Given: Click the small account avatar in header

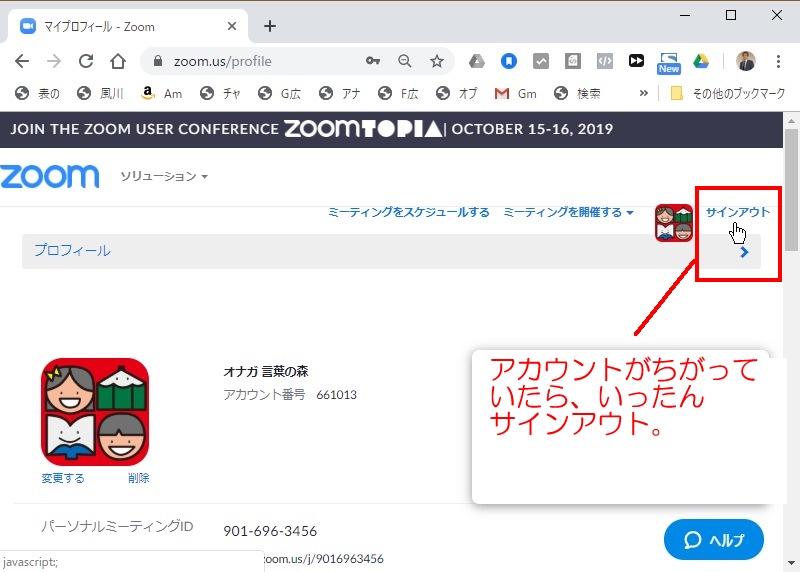Looking at the screenshot, I should pos(674,223).
